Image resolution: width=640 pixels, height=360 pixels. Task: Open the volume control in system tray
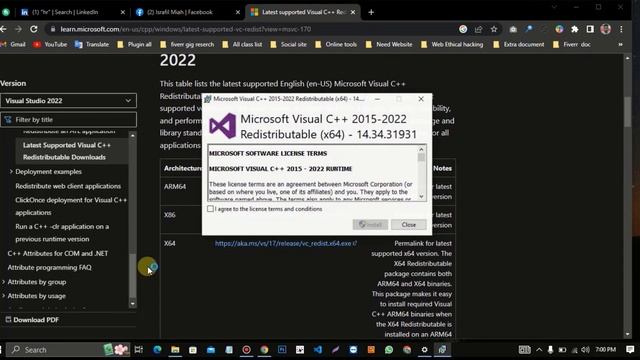[x=585, y=349]
